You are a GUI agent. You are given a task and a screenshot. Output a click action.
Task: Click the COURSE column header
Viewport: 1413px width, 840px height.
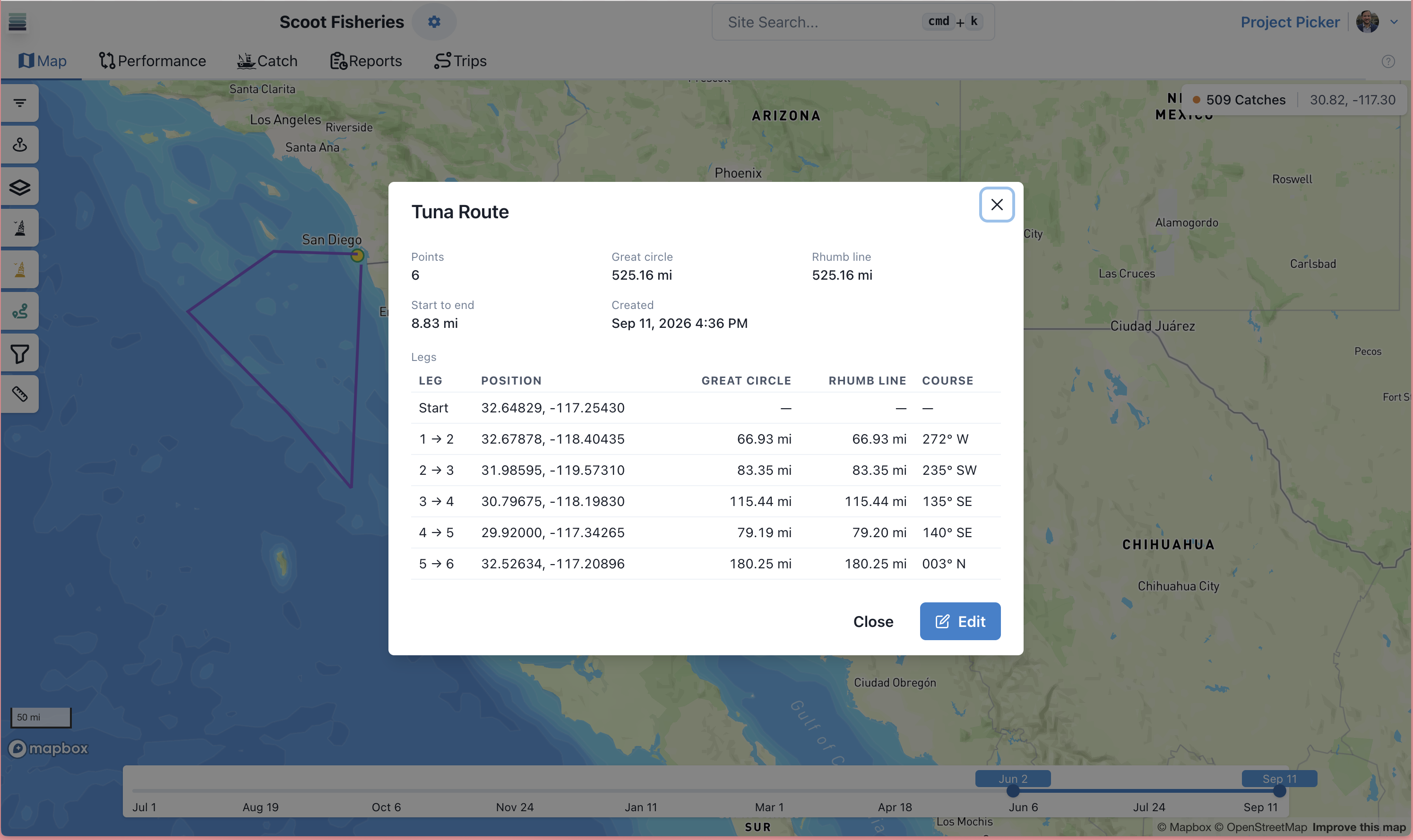pyautogui.click(x=948, y=381)
